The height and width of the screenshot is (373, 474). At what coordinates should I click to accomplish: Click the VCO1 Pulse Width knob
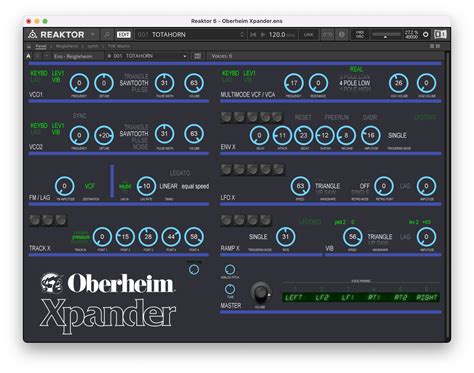pyautogui.click(x=164, y=83)
